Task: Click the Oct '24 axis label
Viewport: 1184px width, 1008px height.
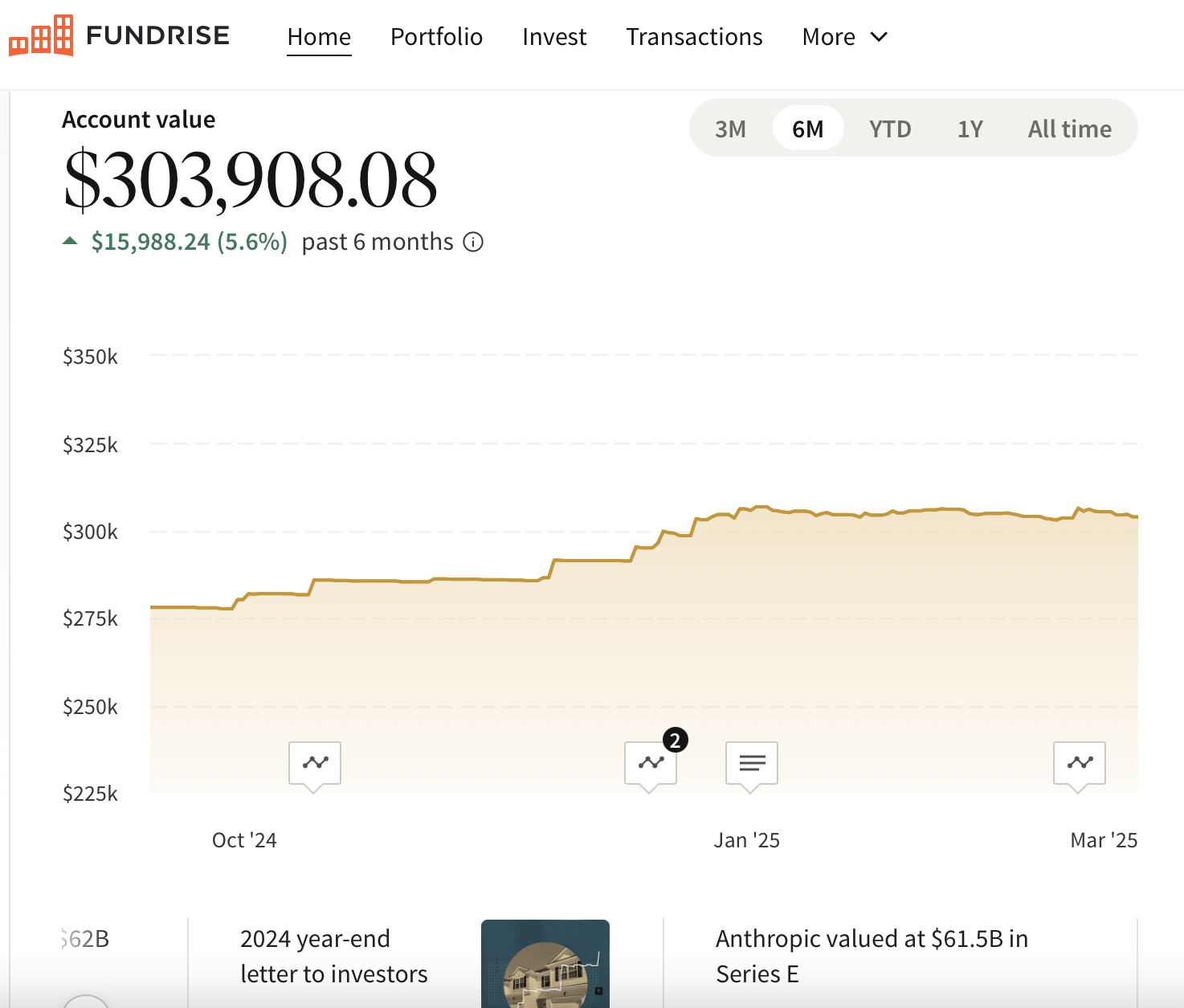Action: (x=244, y=840)
